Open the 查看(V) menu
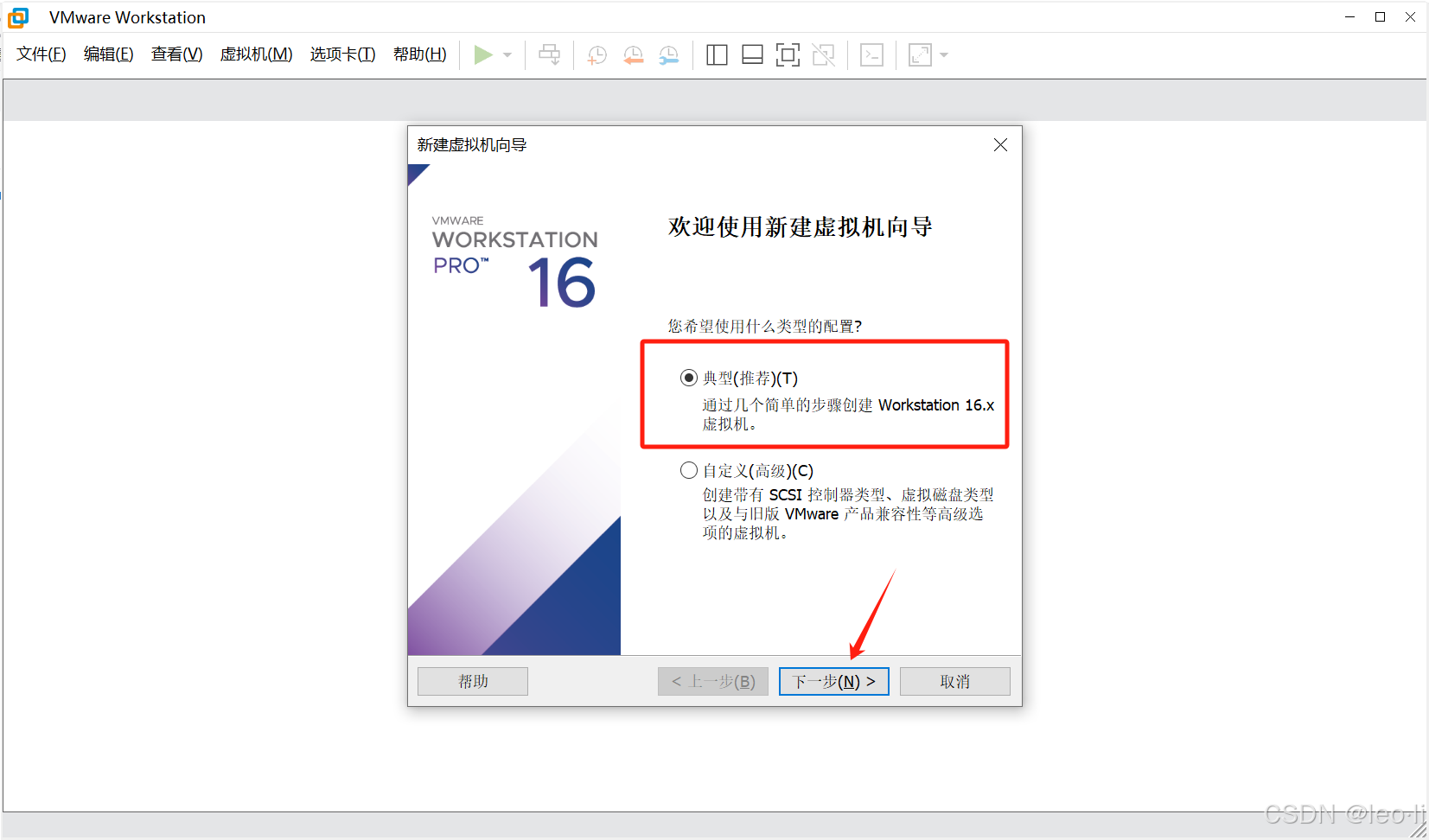 coord(177,54)
